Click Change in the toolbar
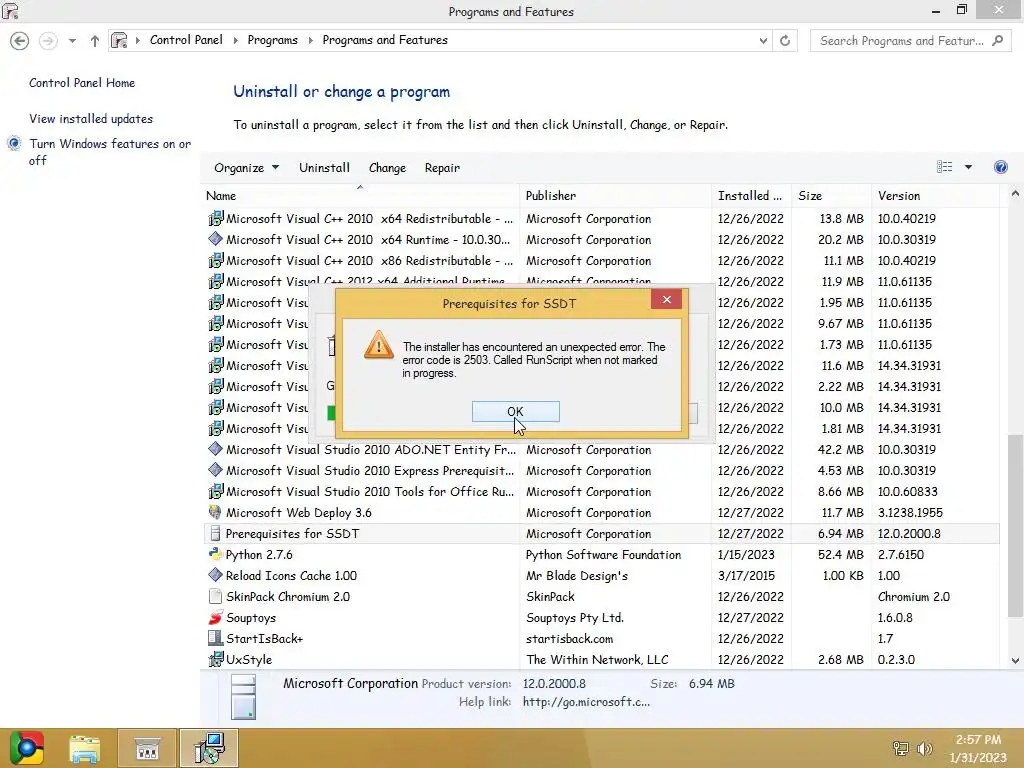Screen dimensions: 1024x768 click(x=387, y=168)
